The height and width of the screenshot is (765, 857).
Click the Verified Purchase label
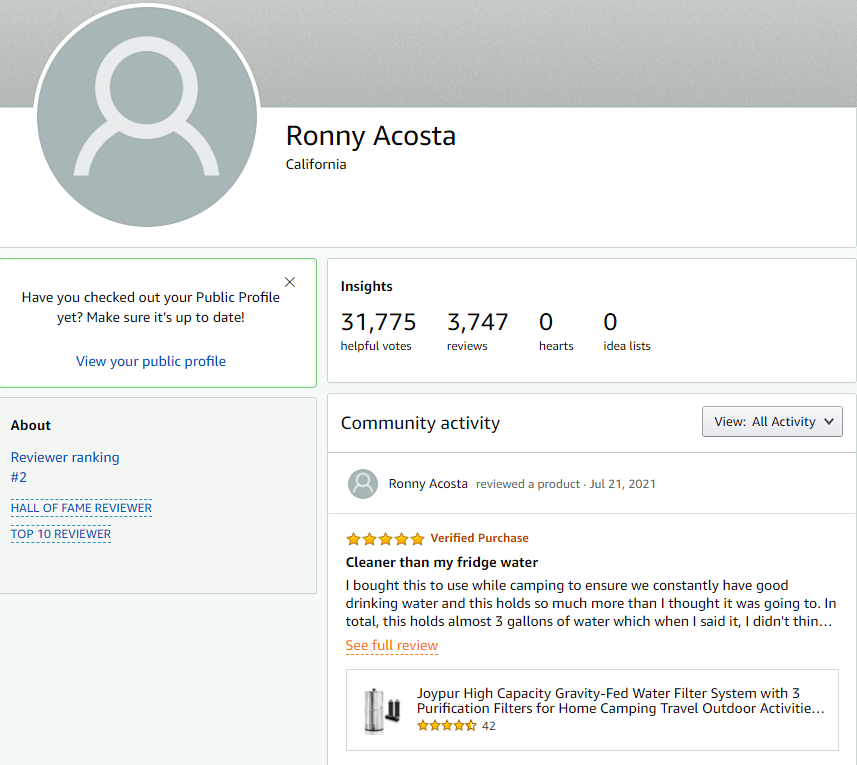click(x=479, y=538)
